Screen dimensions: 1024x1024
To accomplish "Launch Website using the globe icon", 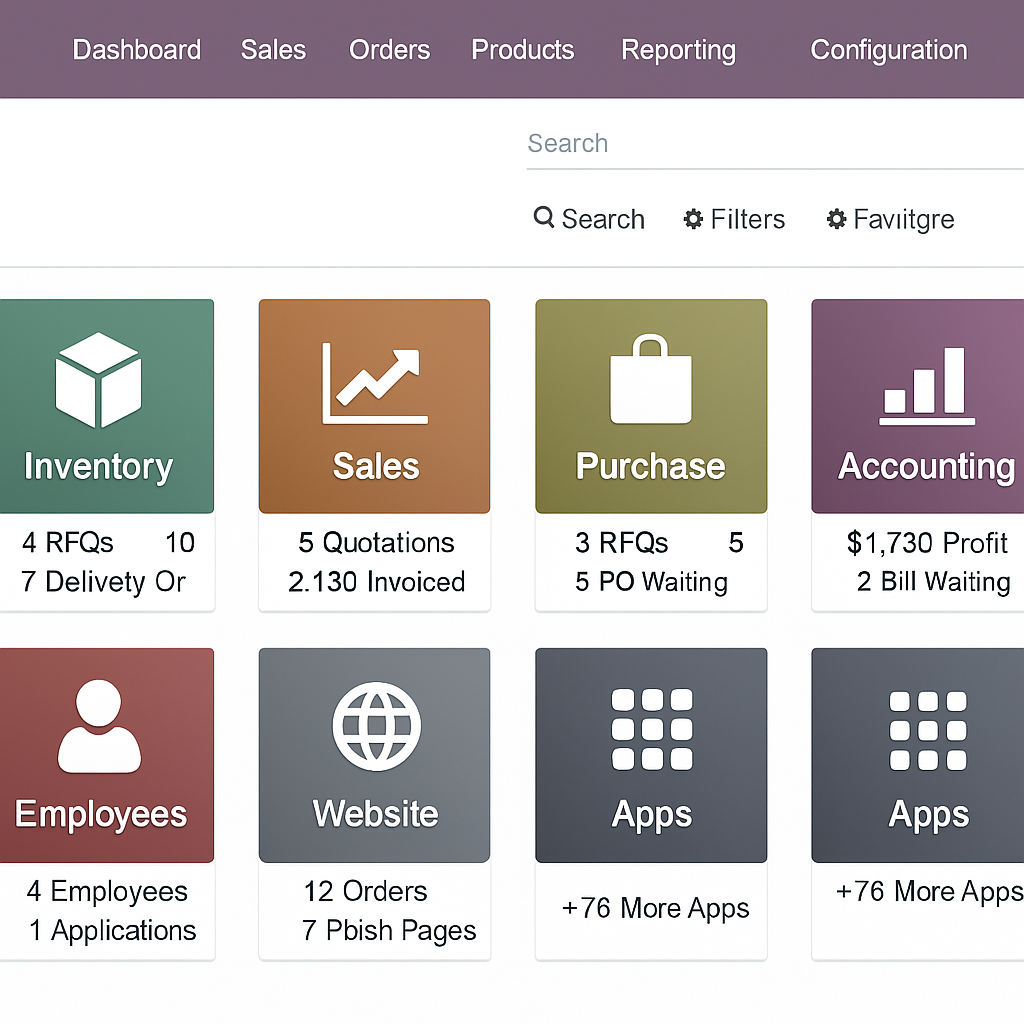I will point(375,727).
